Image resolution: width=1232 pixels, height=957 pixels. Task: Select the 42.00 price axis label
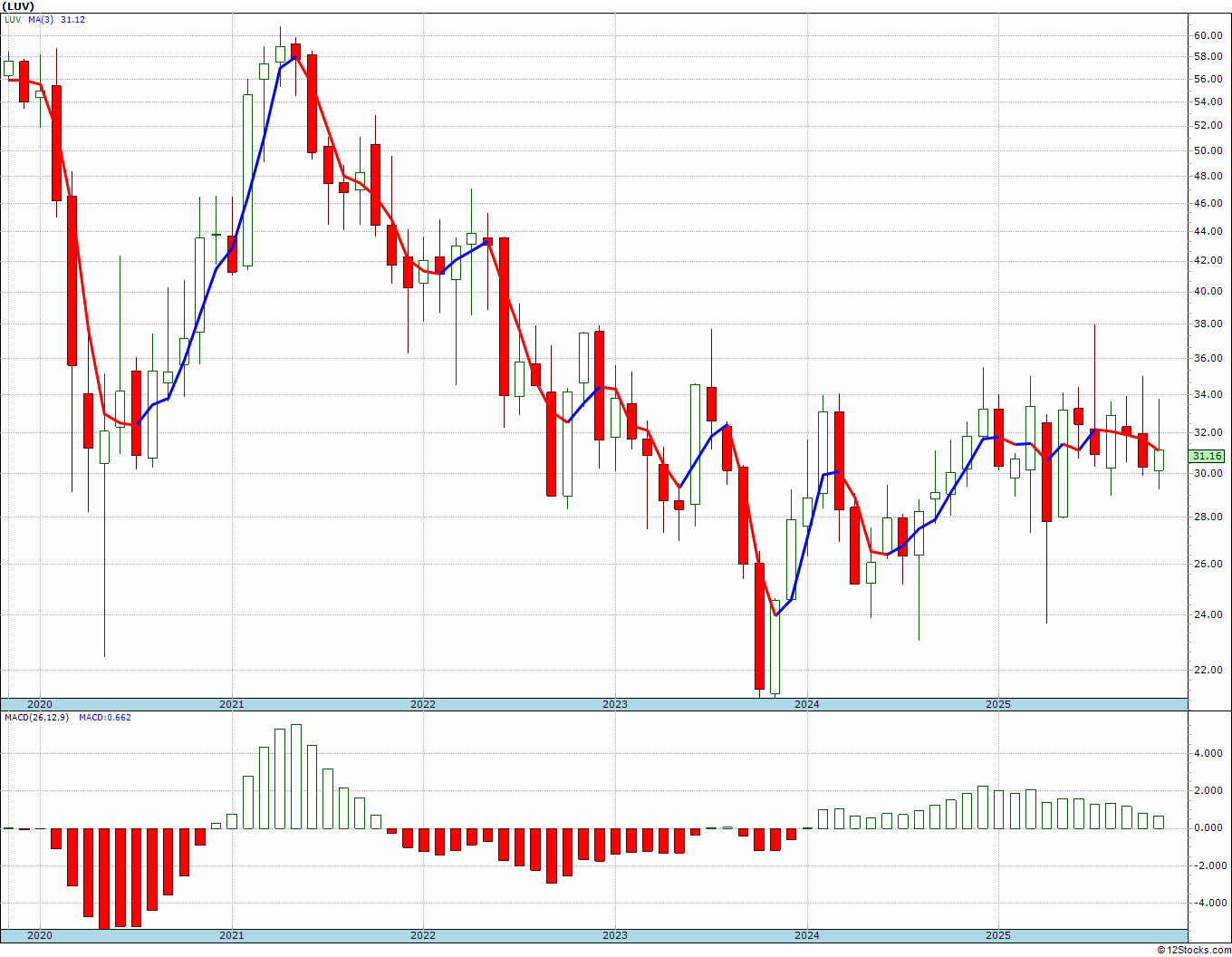pyautogui.click(x=1208, y=261)
